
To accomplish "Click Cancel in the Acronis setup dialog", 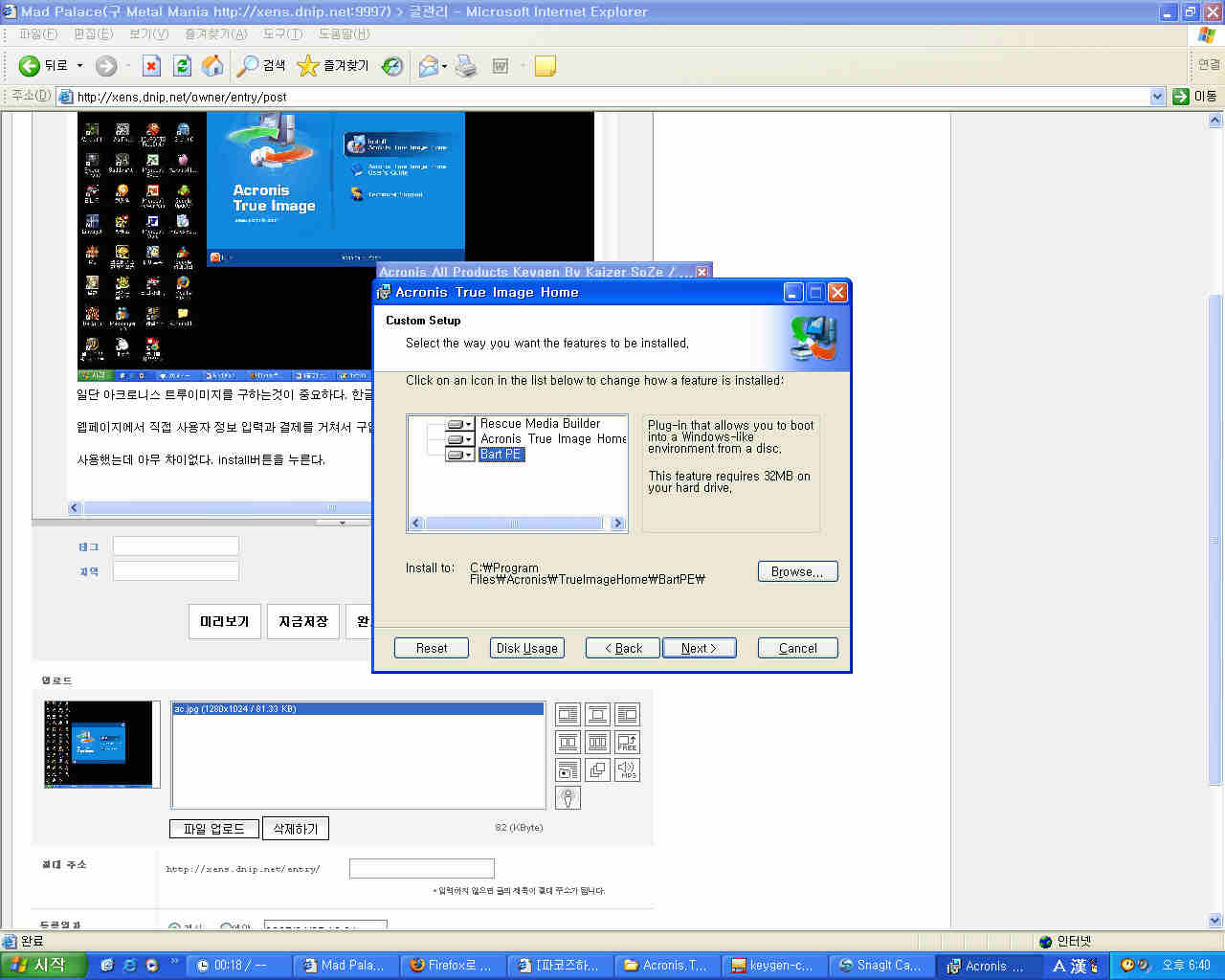I will (798, 648).
